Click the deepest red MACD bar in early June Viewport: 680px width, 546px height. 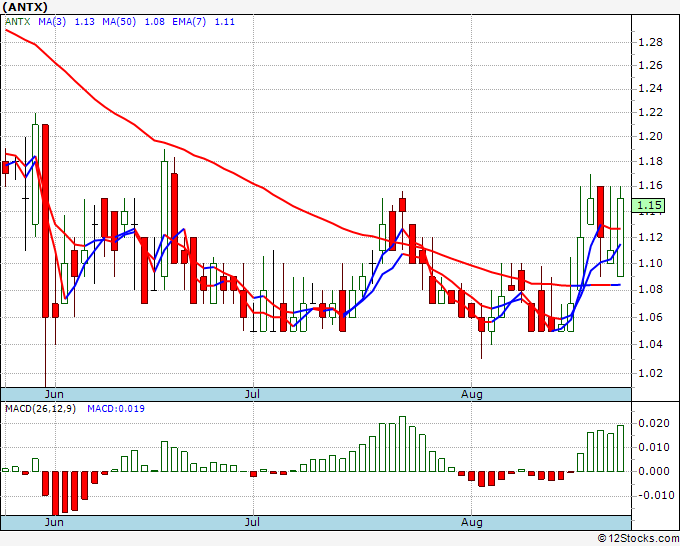click(x=56, y=493)
